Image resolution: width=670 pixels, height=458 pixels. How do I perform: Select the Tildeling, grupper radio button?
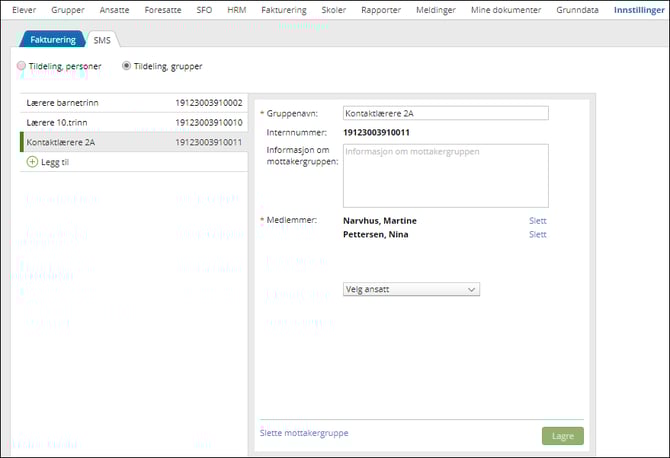coord(126,66)
